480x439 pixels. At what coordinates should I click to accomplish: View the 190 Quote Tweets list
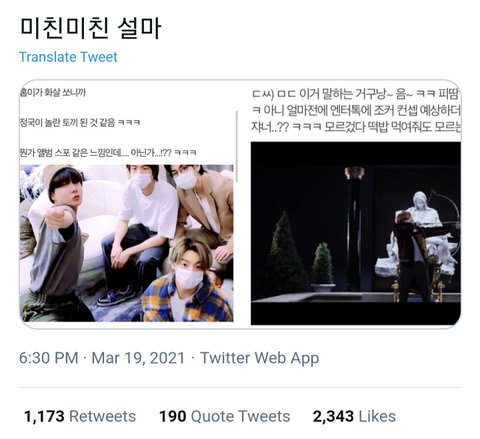225,416
